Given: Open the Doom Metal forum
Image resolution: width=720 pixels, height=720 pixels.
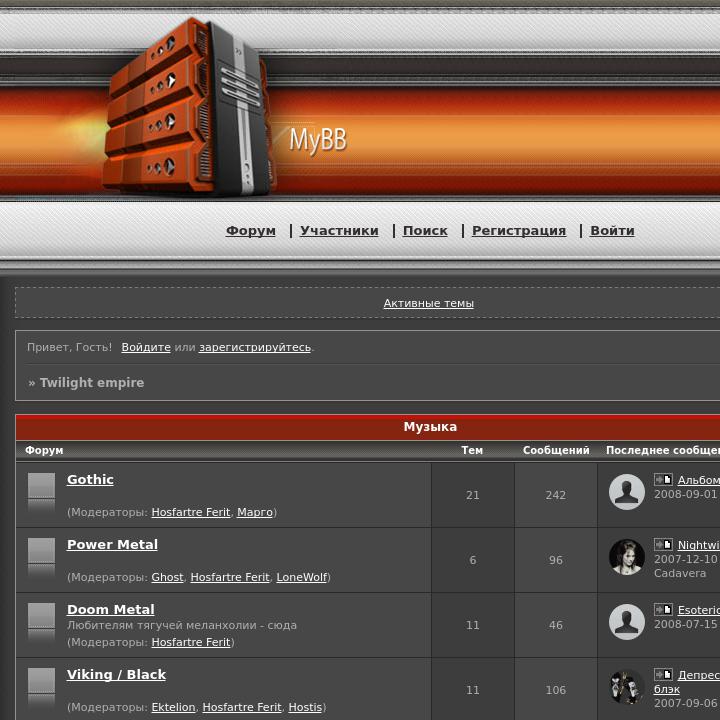Looking at the screenshot, I should pyautogui.click(x=110, y=609).
